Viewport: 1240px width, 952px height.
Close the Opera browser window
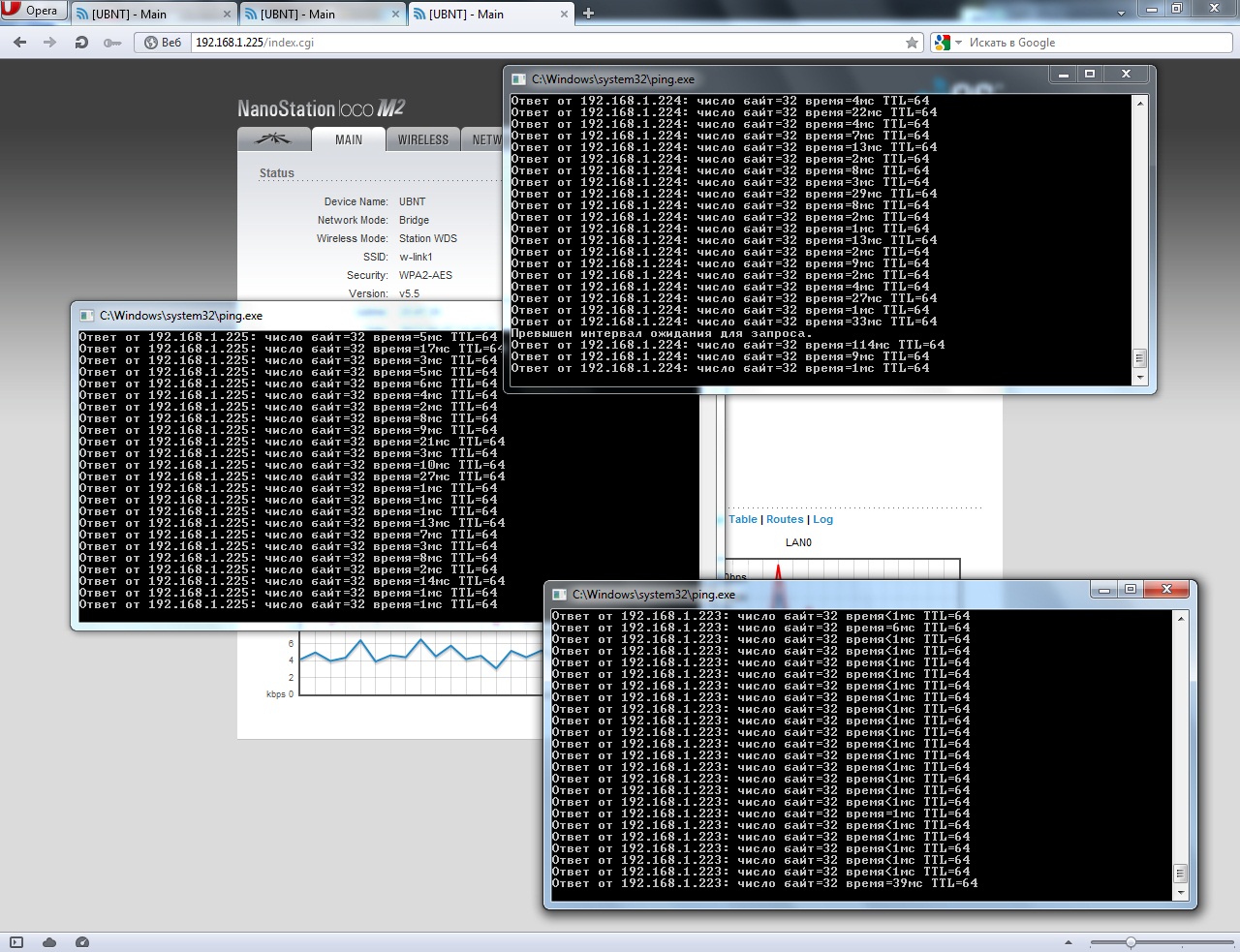(1215, 9)
